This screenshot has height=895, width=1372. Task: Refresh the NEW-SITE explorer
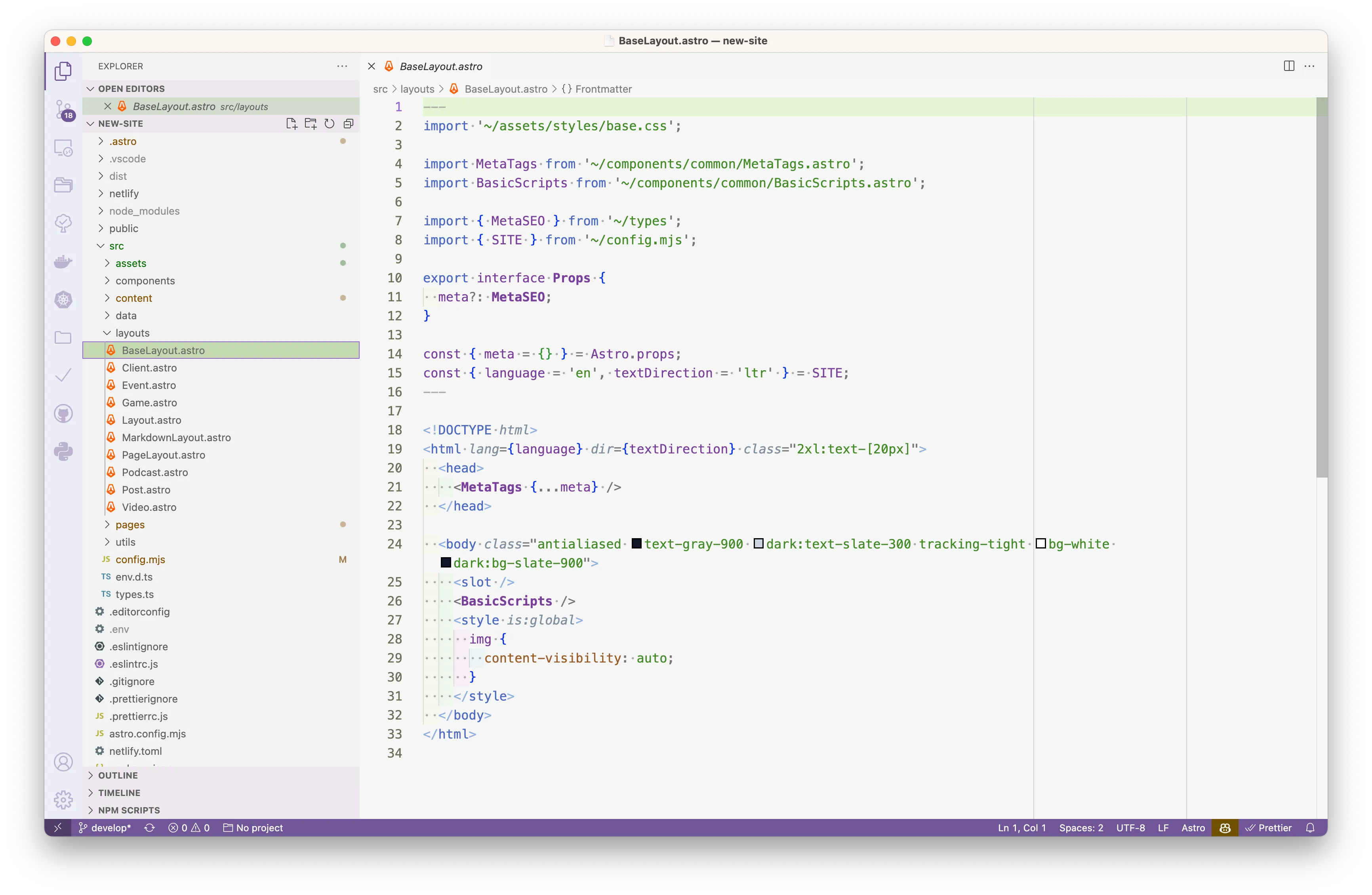point(329,123)
